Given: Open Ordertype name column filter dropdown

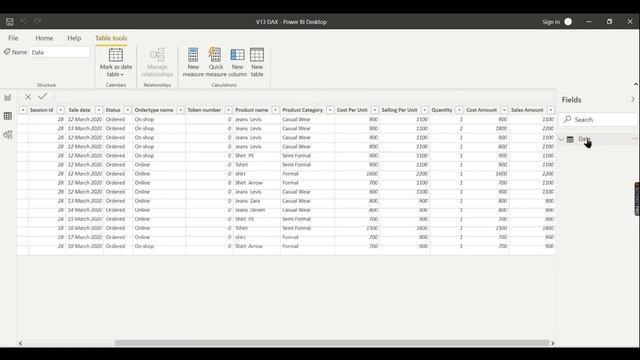Looking at the screenshot, I should (x=180, y=110).
